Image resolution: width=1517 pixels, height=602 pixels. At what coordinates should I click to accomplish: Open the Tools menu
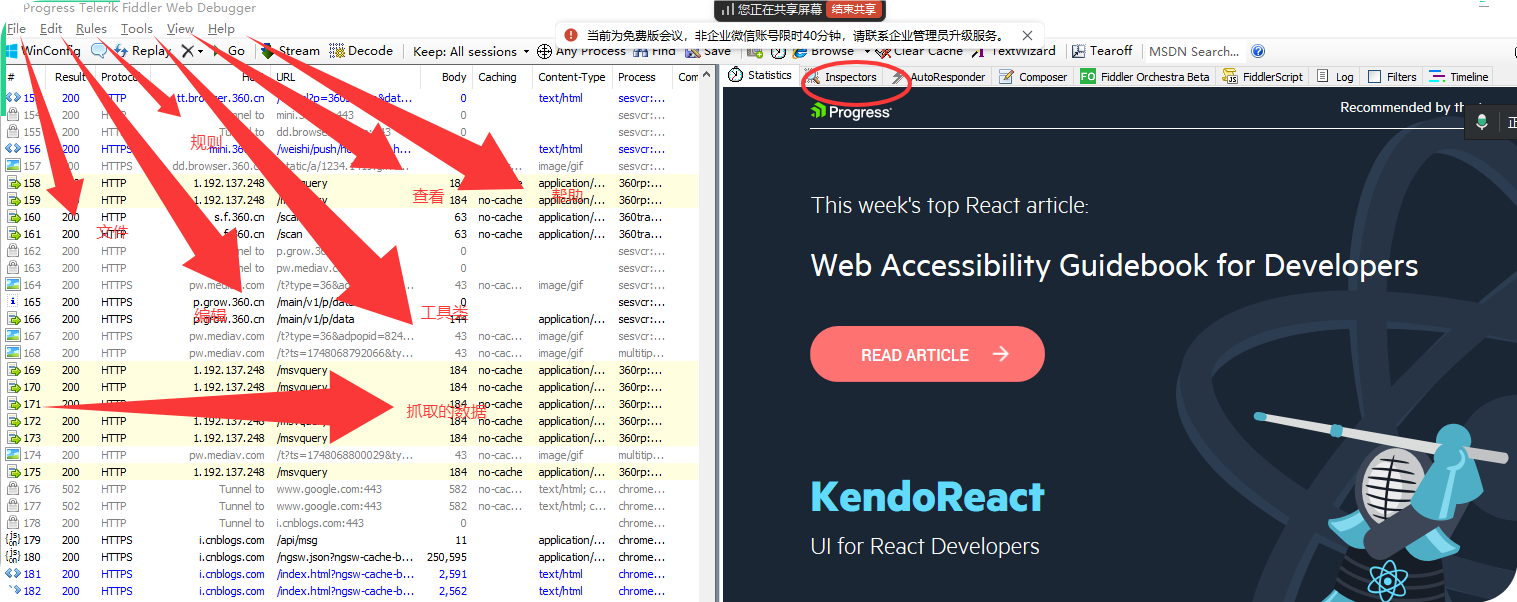(x=137, y=29)
